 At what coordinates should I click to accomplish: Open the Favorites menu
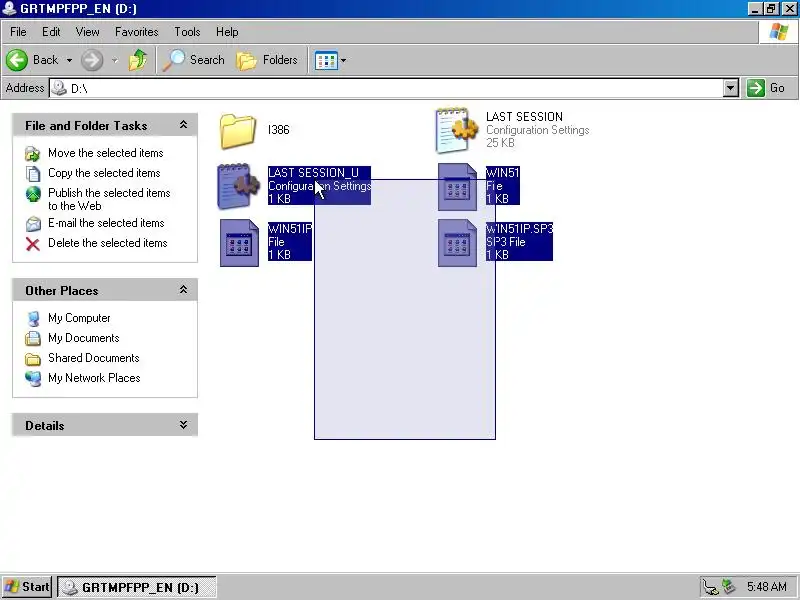coord(136,32)
